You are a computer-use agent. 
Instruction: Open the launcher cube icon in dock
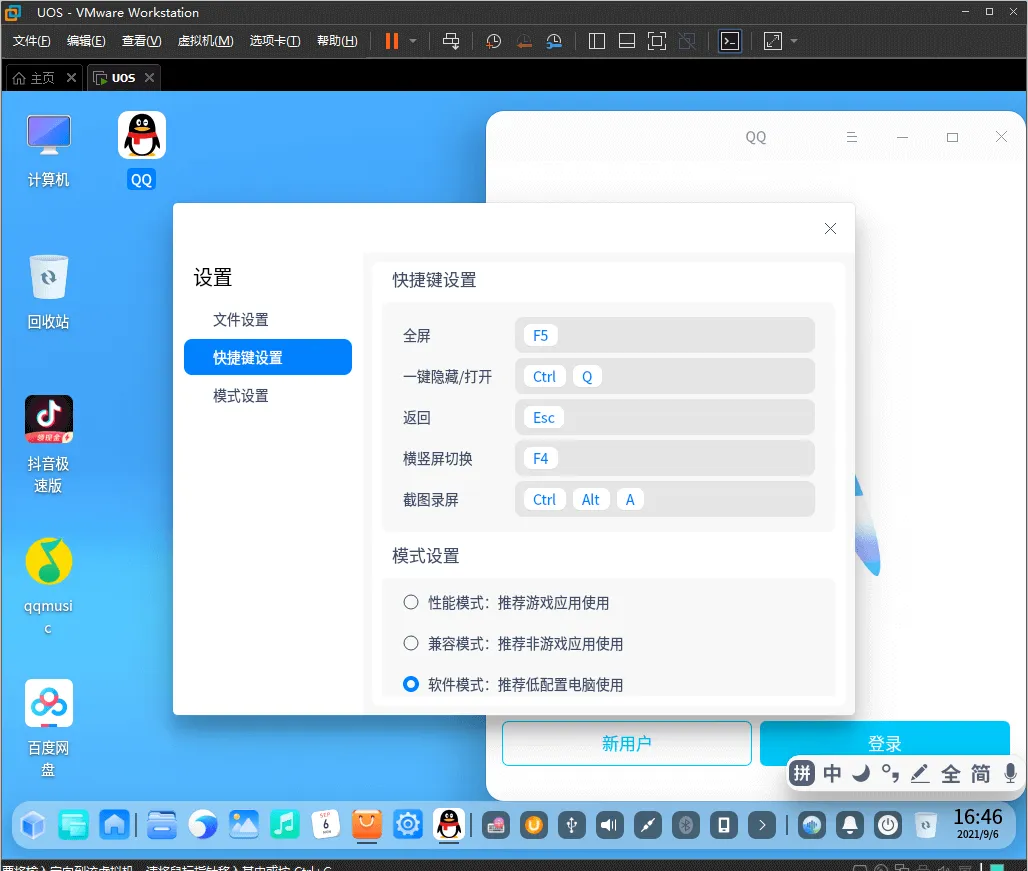coord(33,825)
